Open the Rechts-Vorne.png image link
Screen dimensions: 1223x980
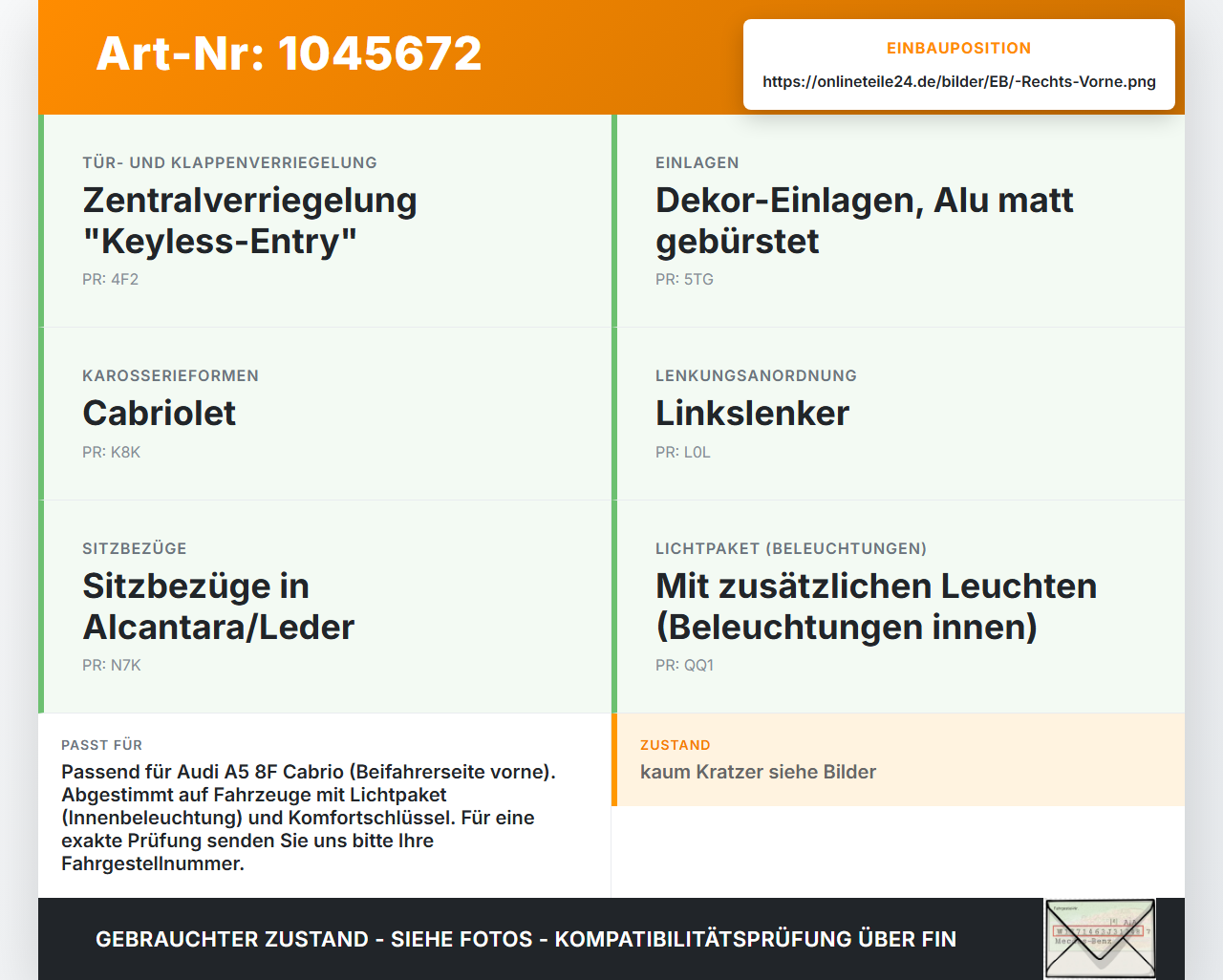pyautogui.click(x=959, y=81)
